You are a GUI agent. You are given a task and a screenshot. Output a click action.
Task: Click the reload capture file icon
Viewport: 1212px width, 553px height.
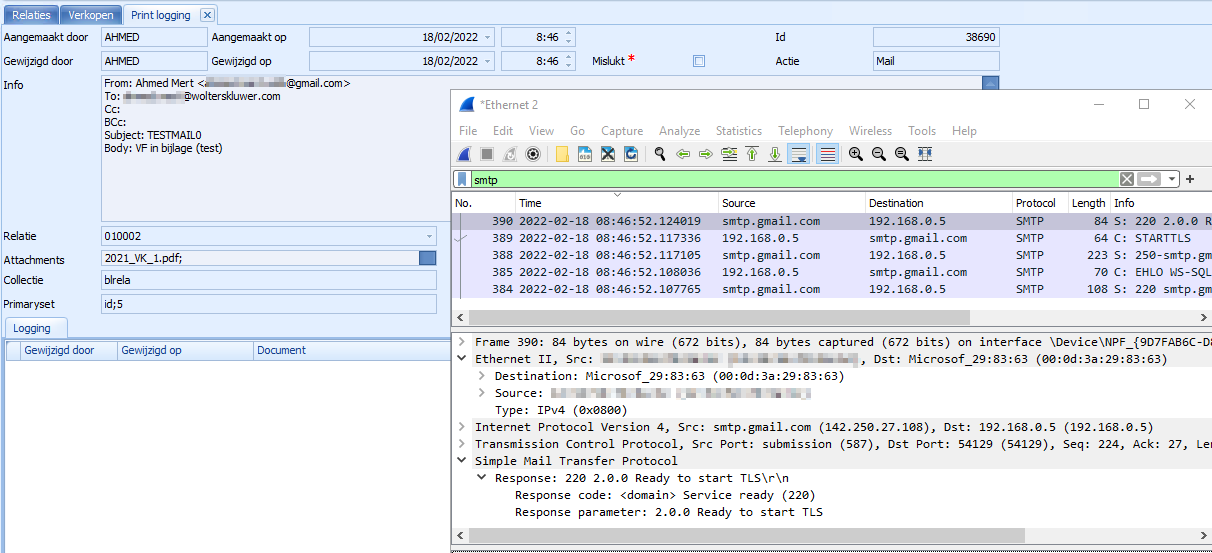(631, 154)
